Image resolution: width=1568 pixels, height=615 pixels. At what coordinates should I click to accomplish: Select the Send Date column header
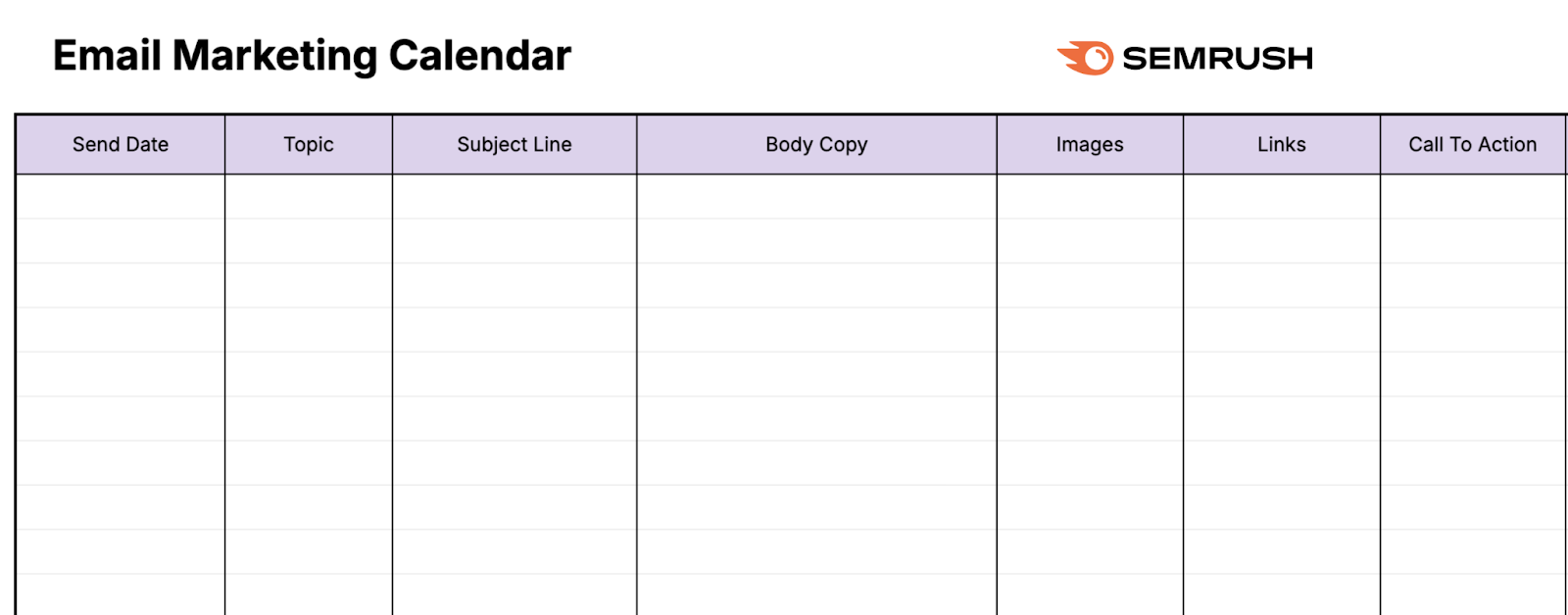[121, 145]
